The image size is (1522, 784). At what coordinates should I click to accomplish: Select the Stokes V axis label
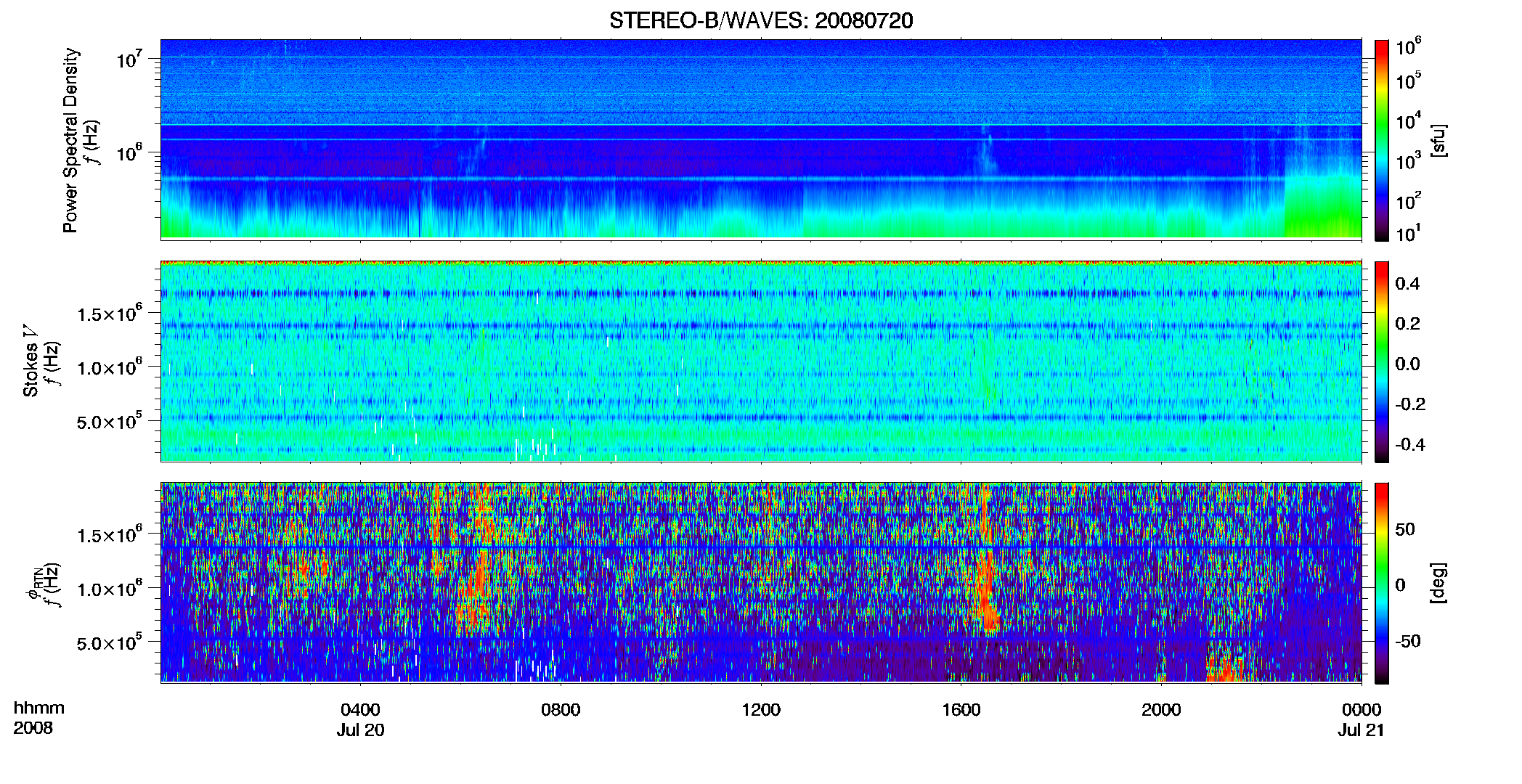pyautogui.click(x=30, y=361)
